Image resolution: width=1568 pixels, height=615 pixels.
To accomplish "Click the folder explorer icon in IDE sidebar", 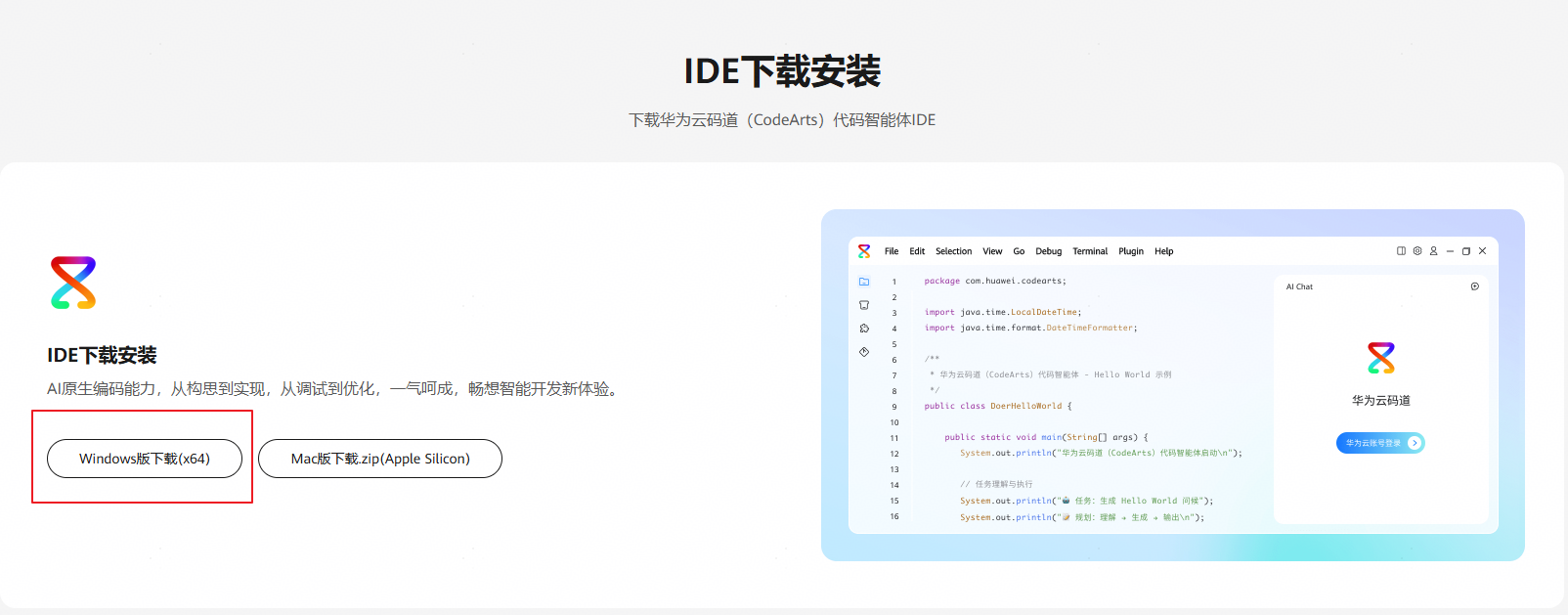I will coord(864,282).
